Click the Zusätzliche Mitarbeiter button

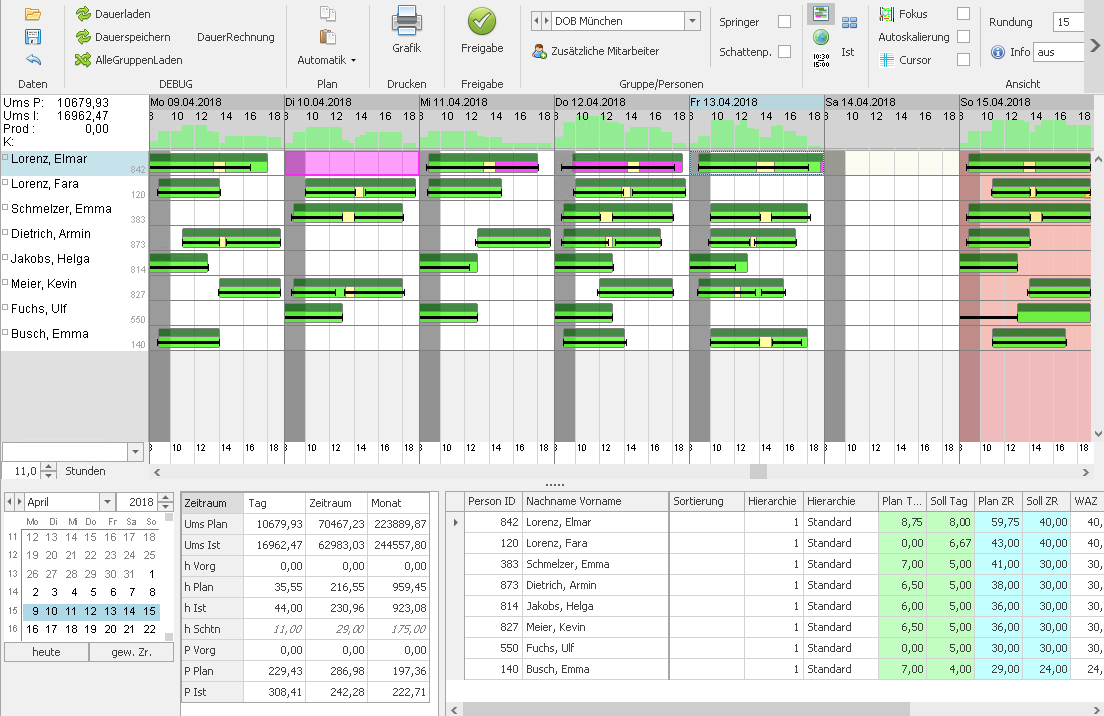coord(595,51)
